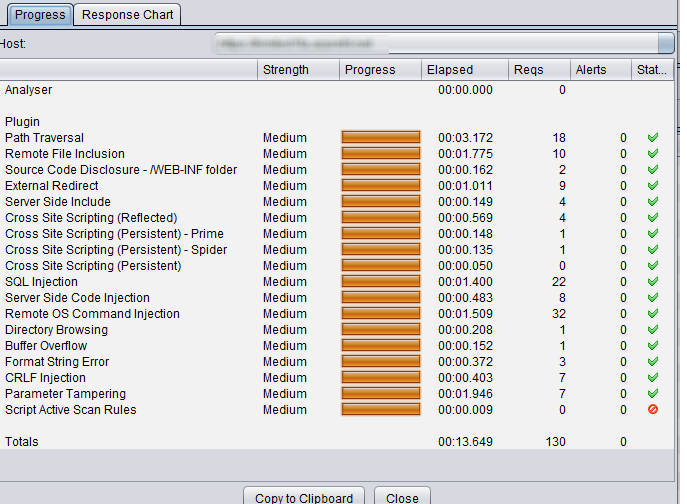The height and width of the screenshot is (504, 687).
Task: Click status checkmark for Parameter Tampering row
Action: point(653,394)
